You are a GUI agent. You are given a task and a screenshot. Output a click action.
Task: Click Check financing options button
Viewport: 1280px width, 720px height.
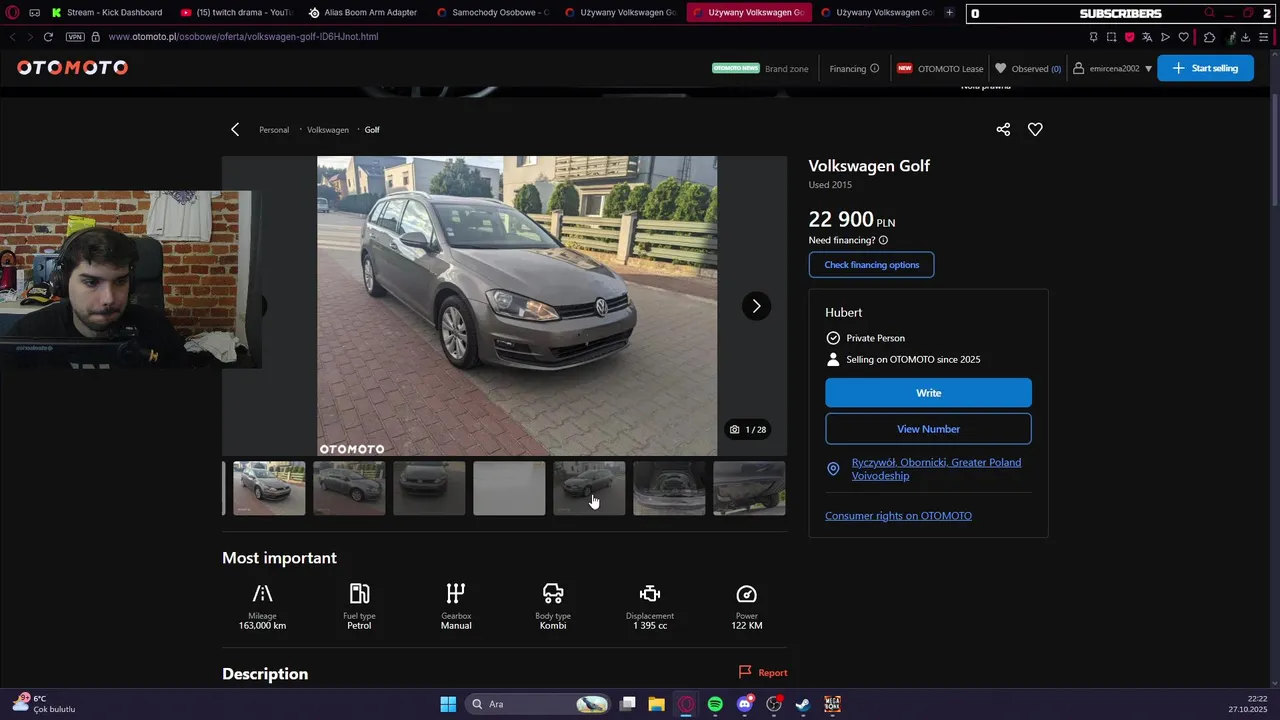pos(871,265)
